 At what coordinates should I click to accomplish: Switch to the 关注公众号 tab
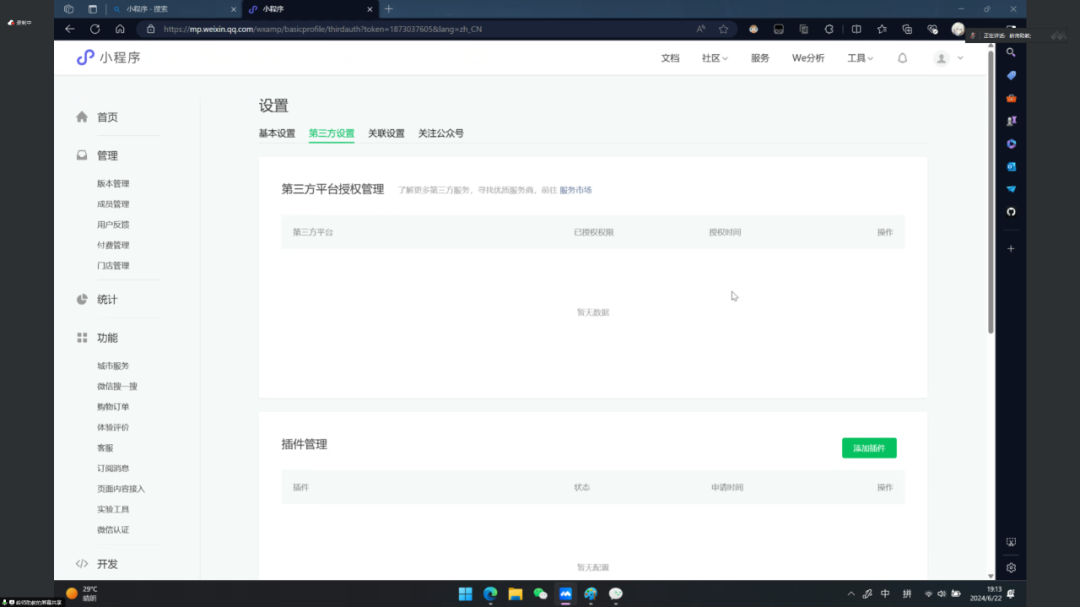click(x=441, y=133)
